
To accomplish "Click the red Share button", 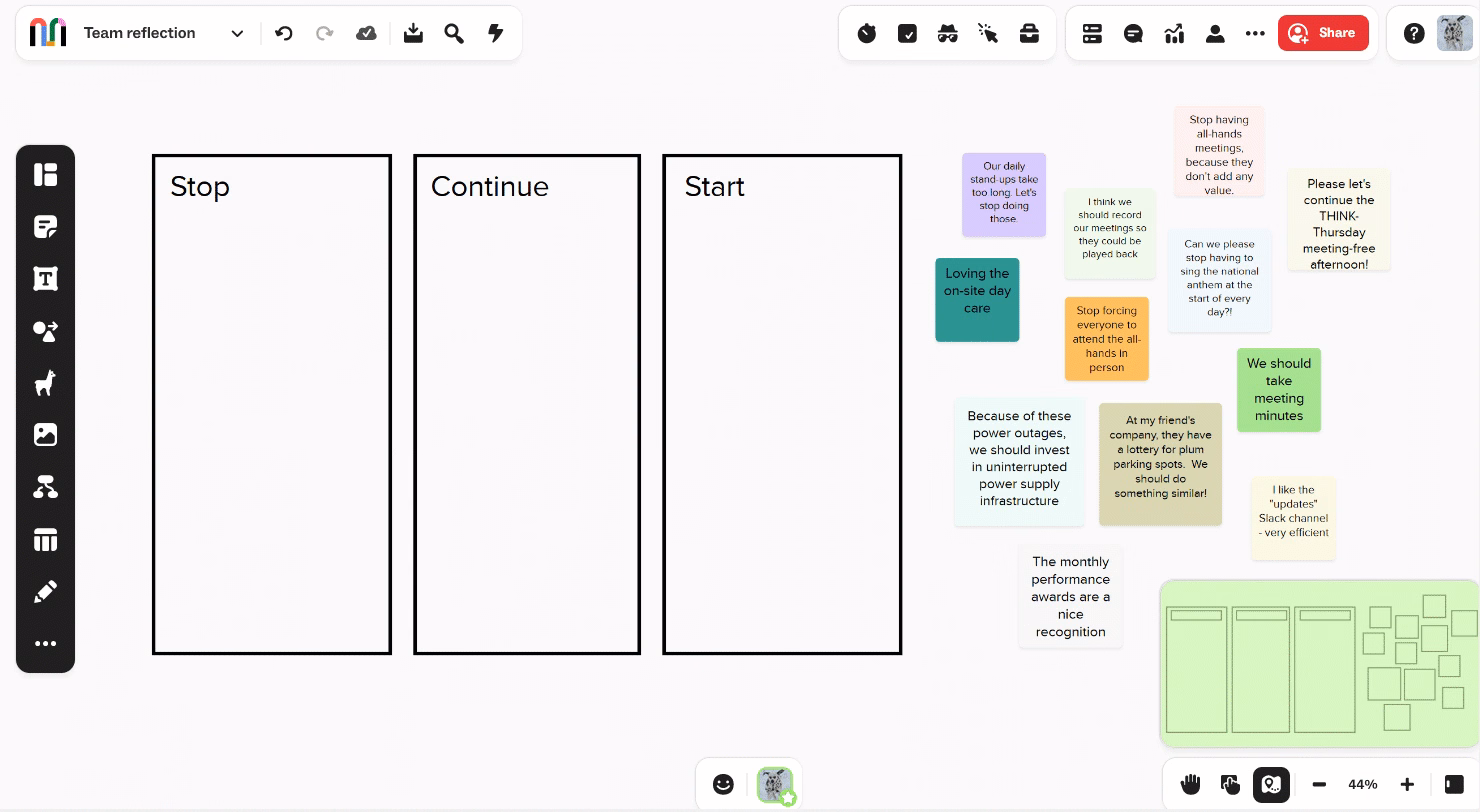I will [x=1322, y=33].
